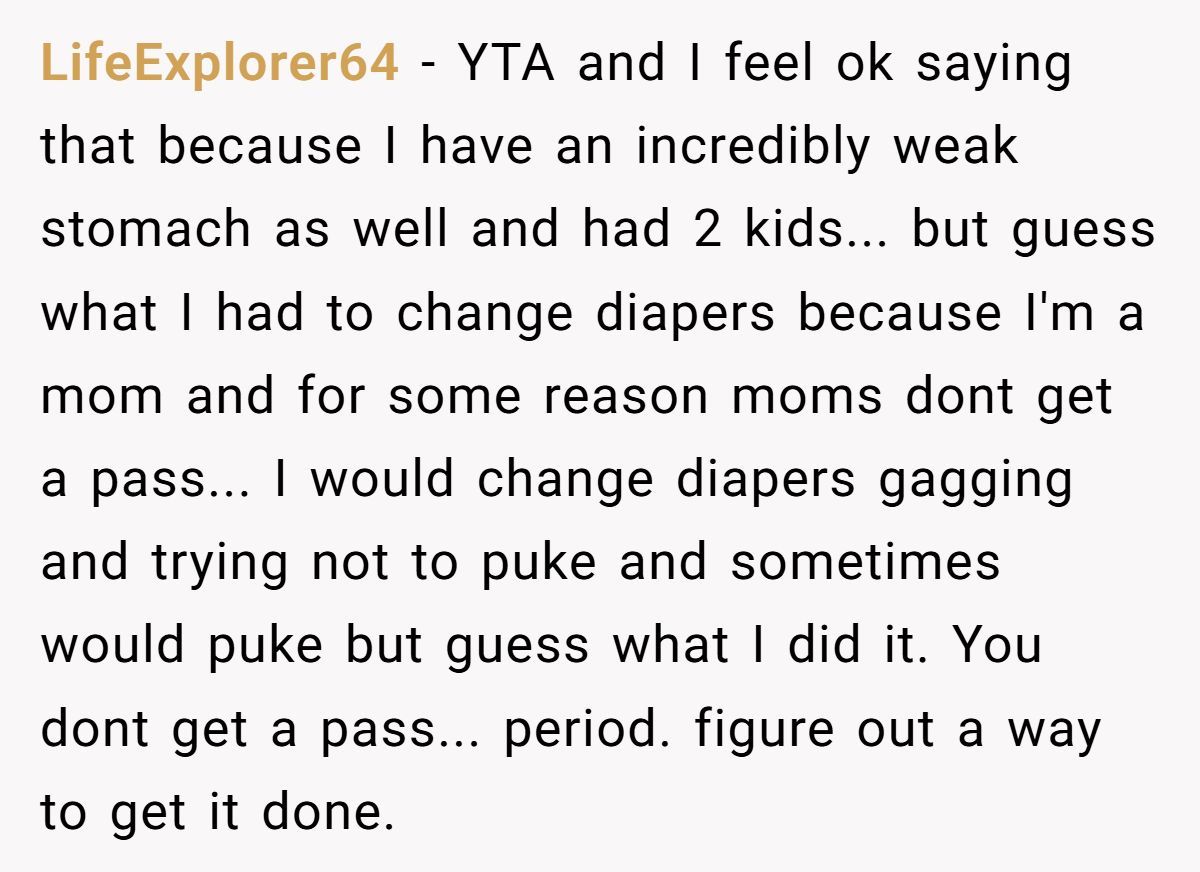Image resolution: width=1200 pixels, height=872 pixels.
Task: Click the word "You" ending a line
Action: [x=997, y=646]
